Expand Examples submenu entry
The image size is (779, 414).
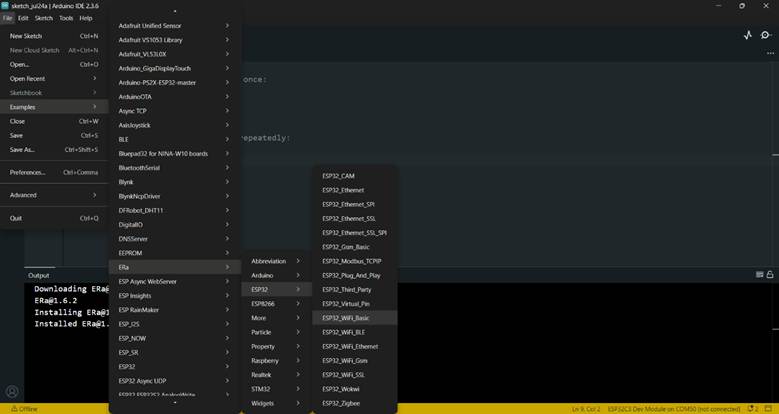point(54,107)
